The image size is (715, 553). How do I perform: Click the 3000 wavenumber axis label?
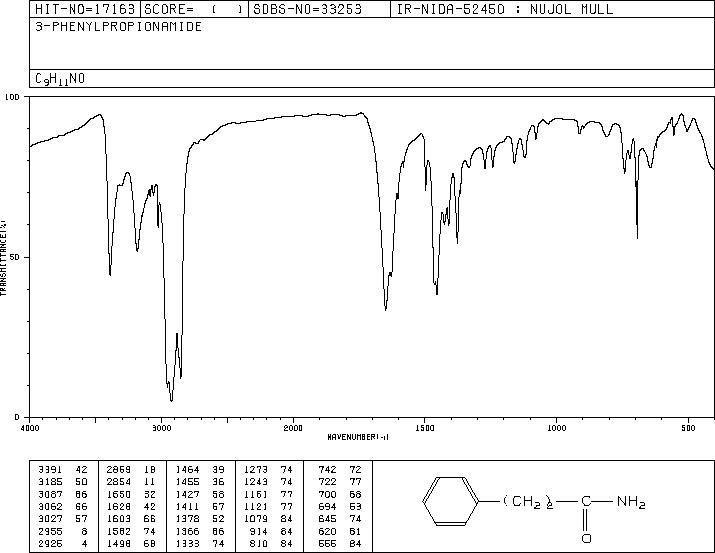(161, 428)
